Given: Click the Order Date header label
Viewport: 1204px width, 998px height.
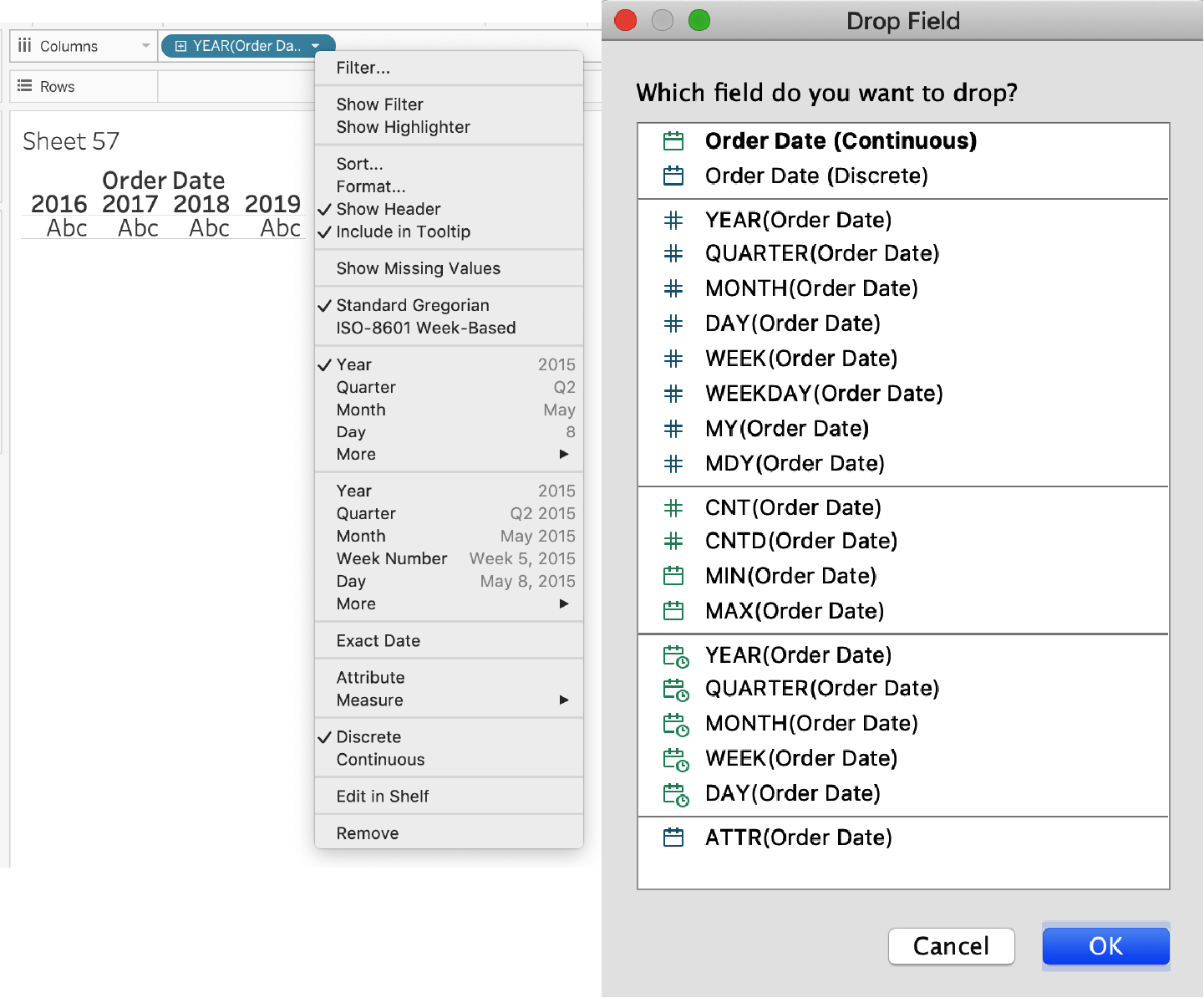Looking at the screenshot, I should [164, 181].
